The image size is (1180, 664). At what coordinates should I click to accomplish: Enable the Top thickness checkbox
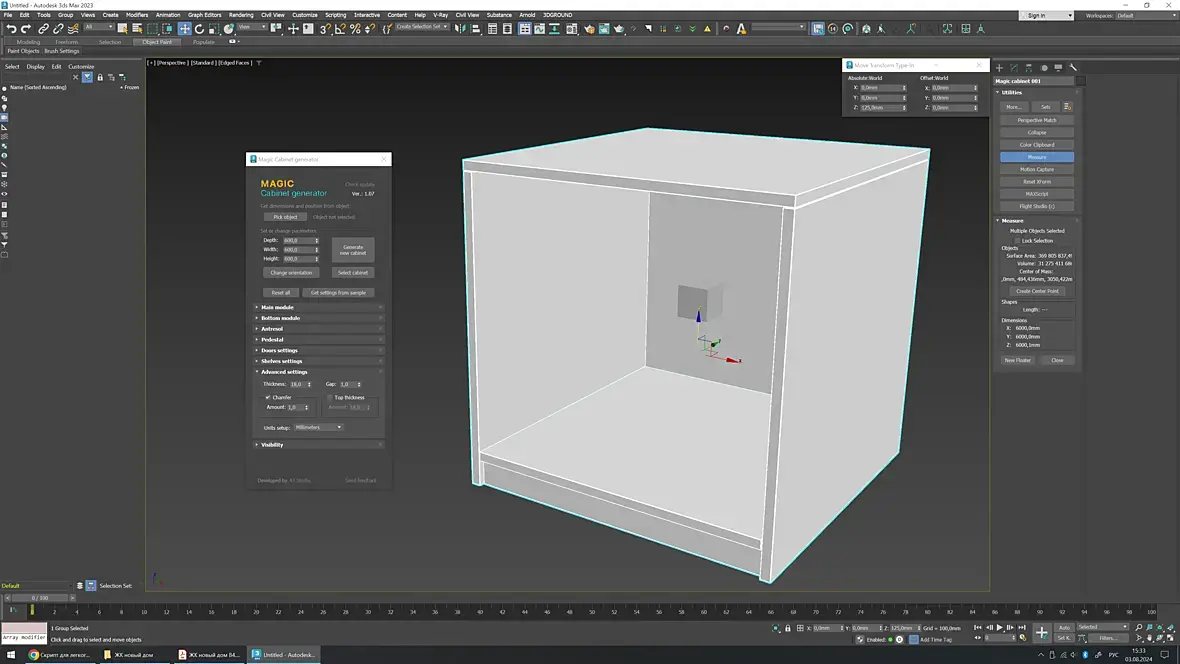(x=329, y=397)
